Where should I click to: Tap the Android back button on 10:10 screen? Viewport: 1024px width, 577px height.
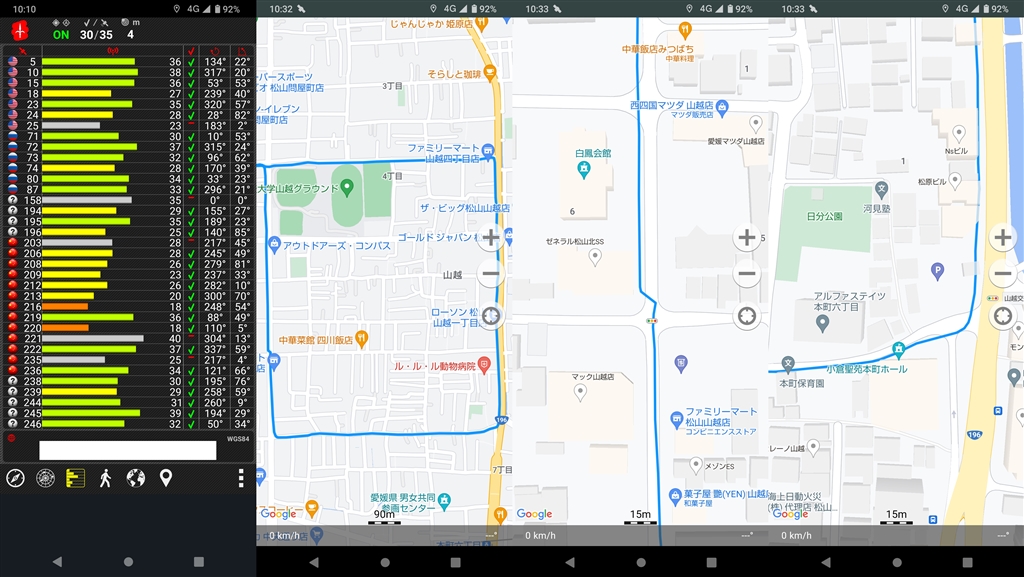[x=57, y=561]
